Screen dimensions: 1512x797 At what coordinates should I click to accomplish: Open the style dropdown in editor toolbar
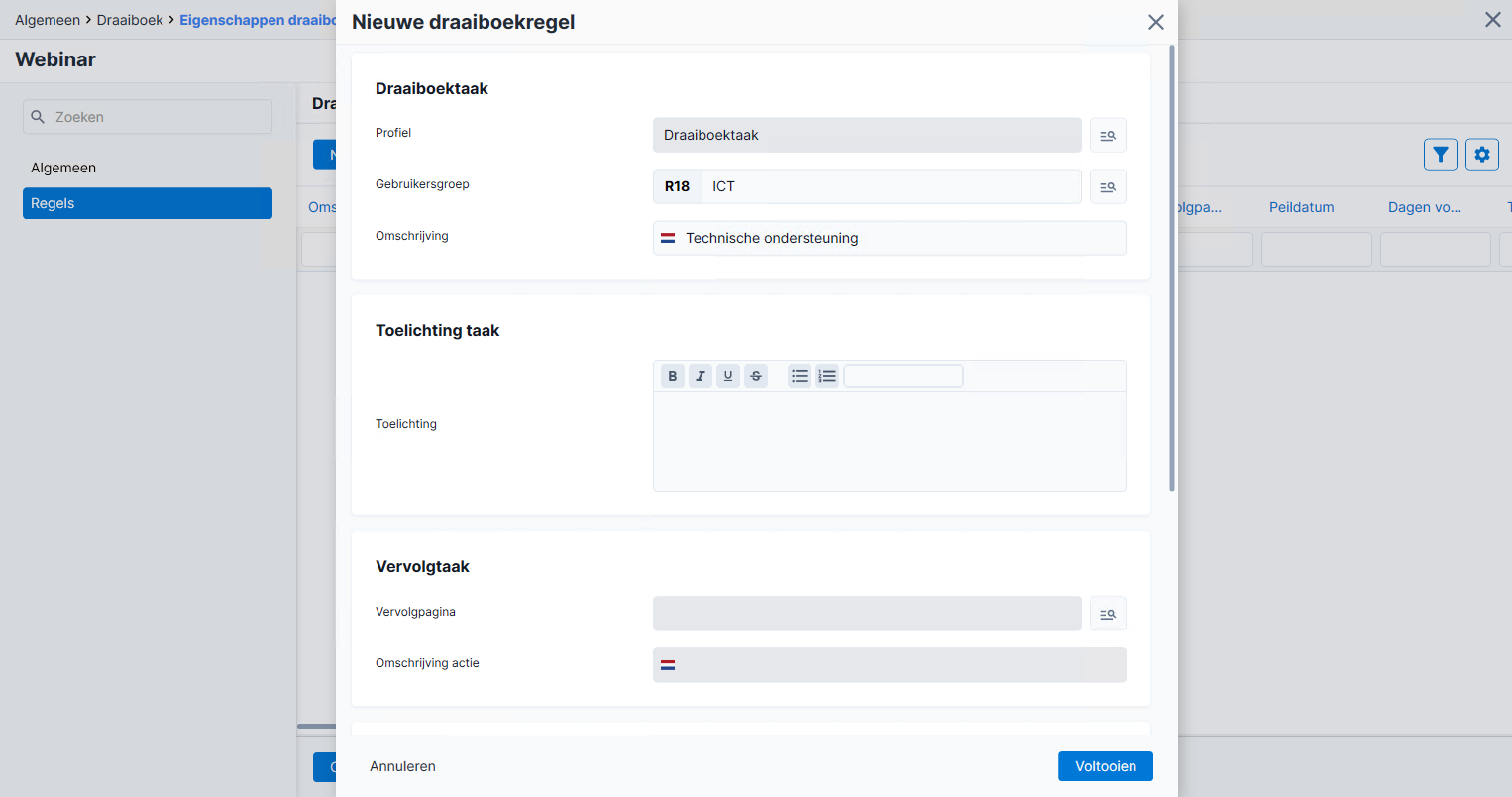[x=904, y=376]
